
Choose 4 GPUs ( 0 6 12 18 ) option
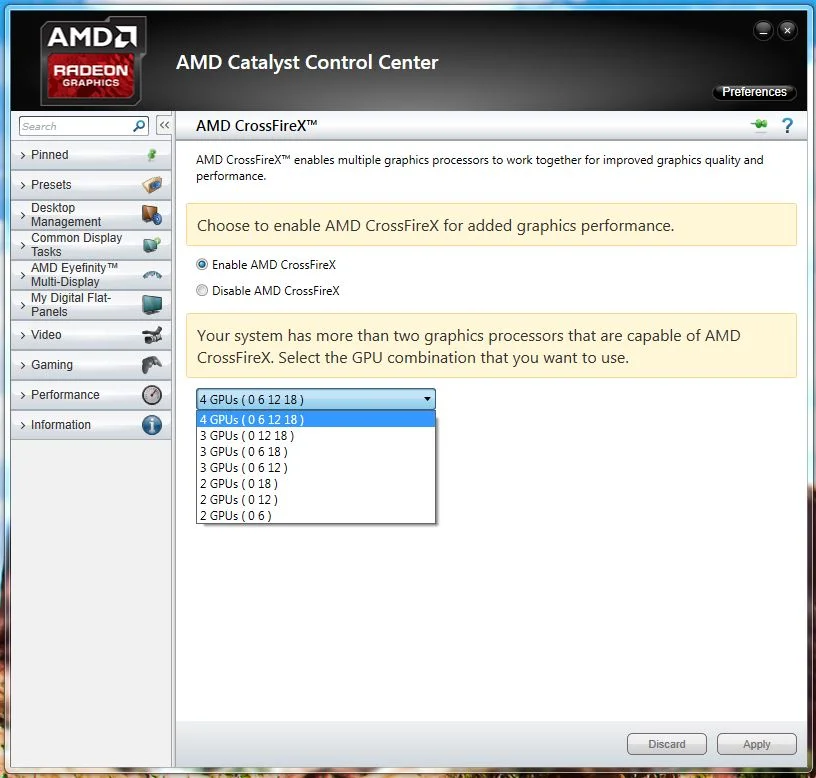(316, 419)
